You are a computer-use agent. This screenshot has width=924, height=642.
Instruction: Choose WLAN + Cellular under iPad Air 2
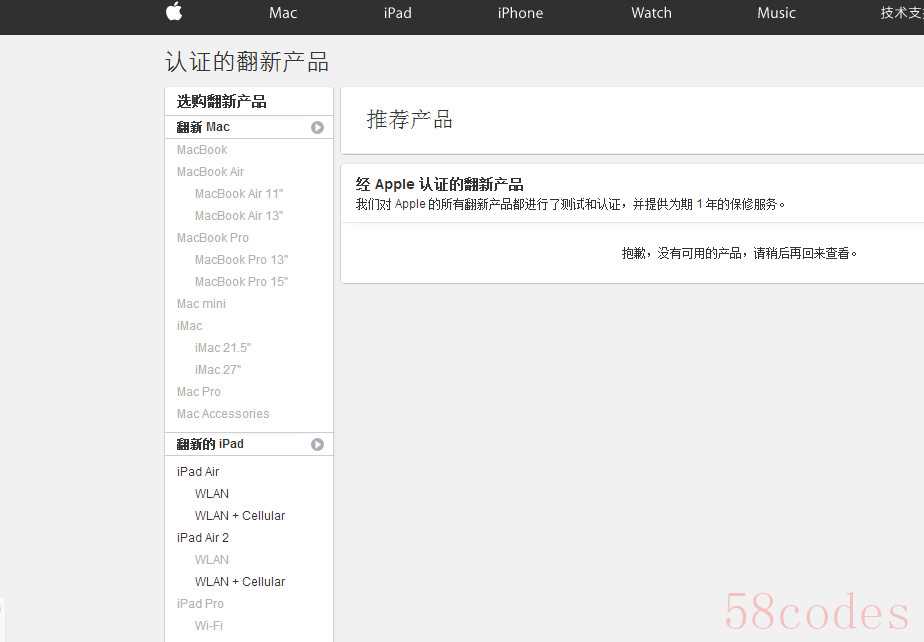240,582
